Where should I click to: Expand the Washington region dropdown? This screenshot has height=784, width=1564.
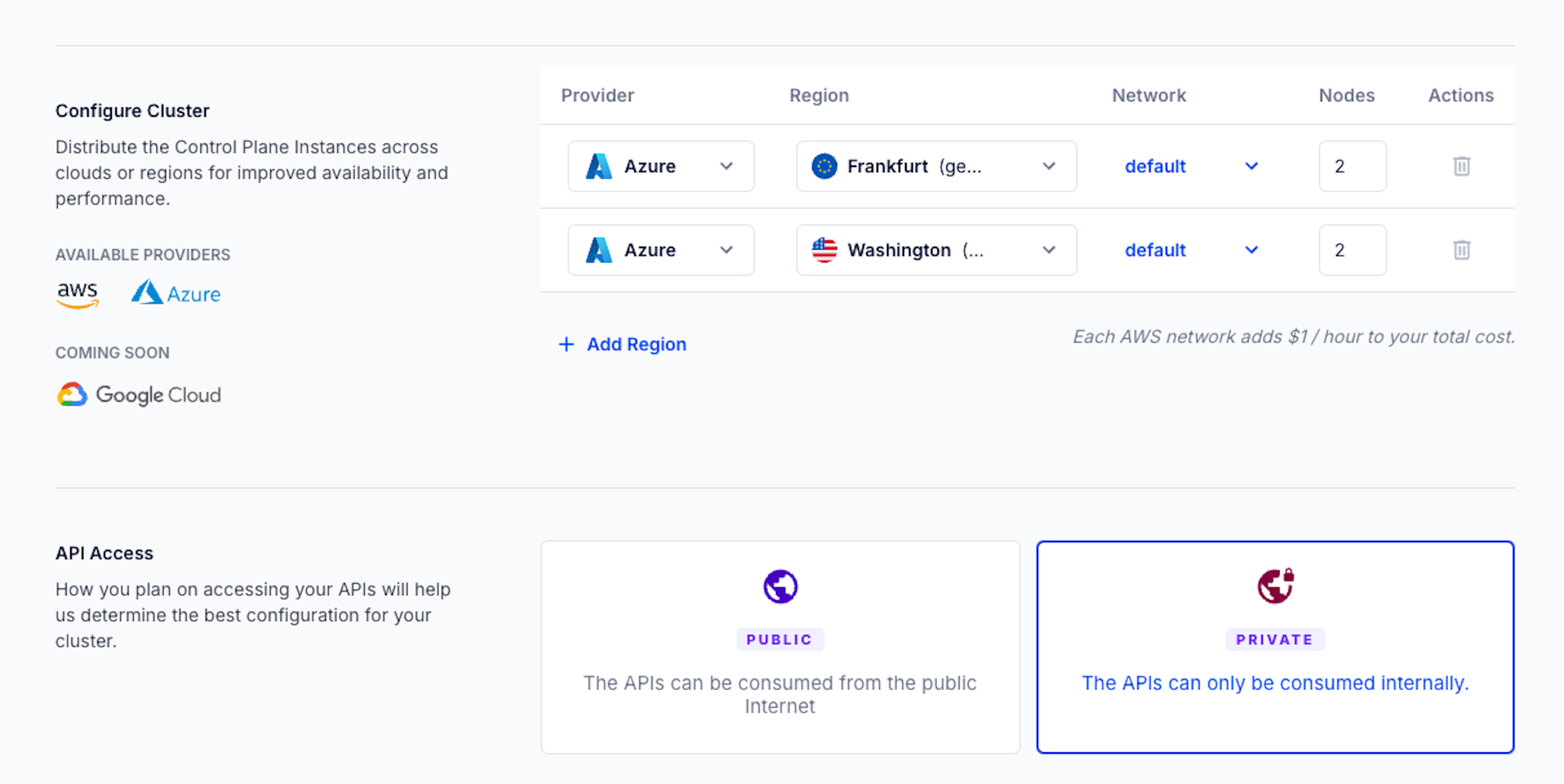[x=936, y=250]
